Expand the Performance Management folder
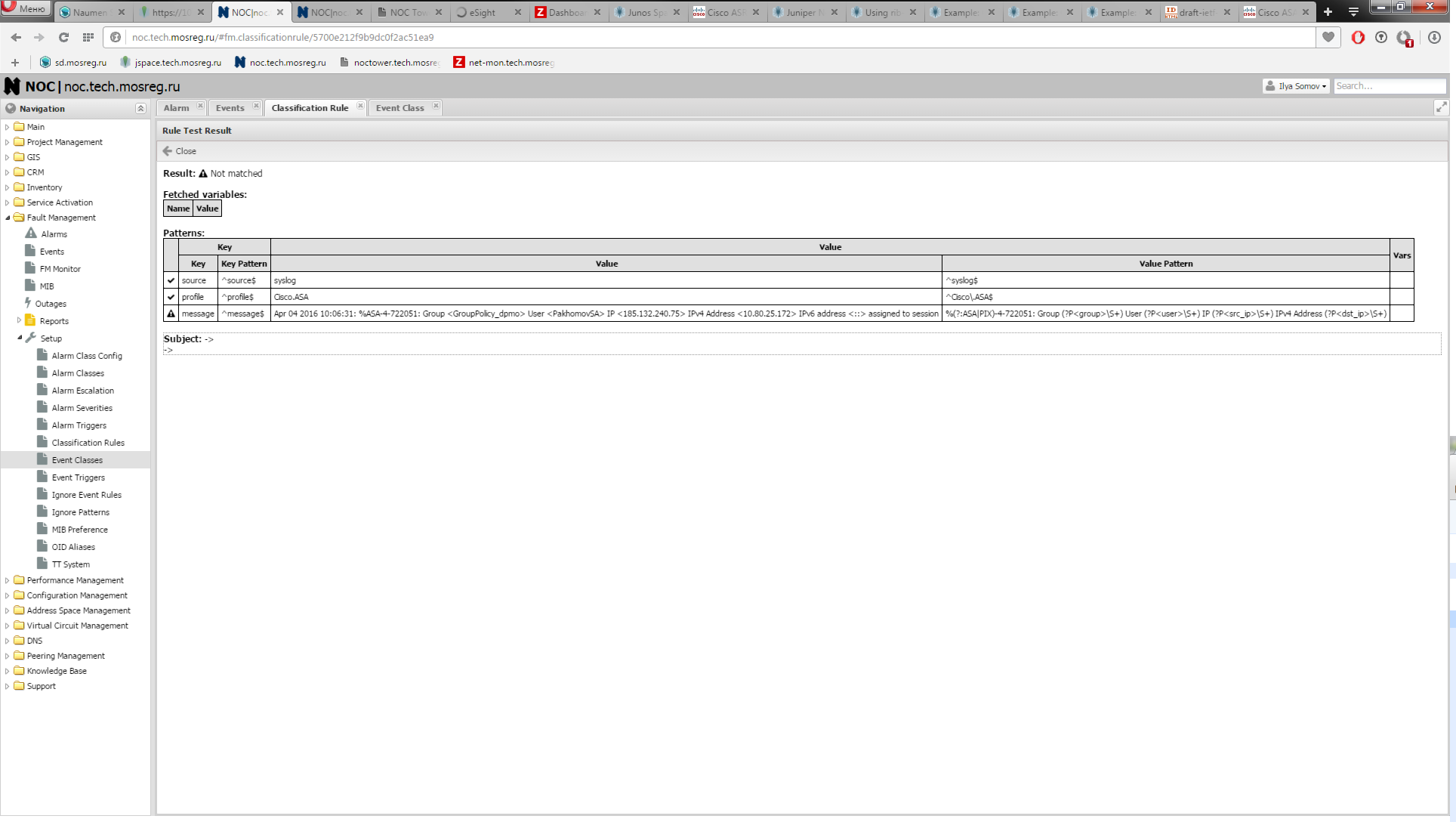The width and height of the screenshot is (1456, 822). point(8,580)
